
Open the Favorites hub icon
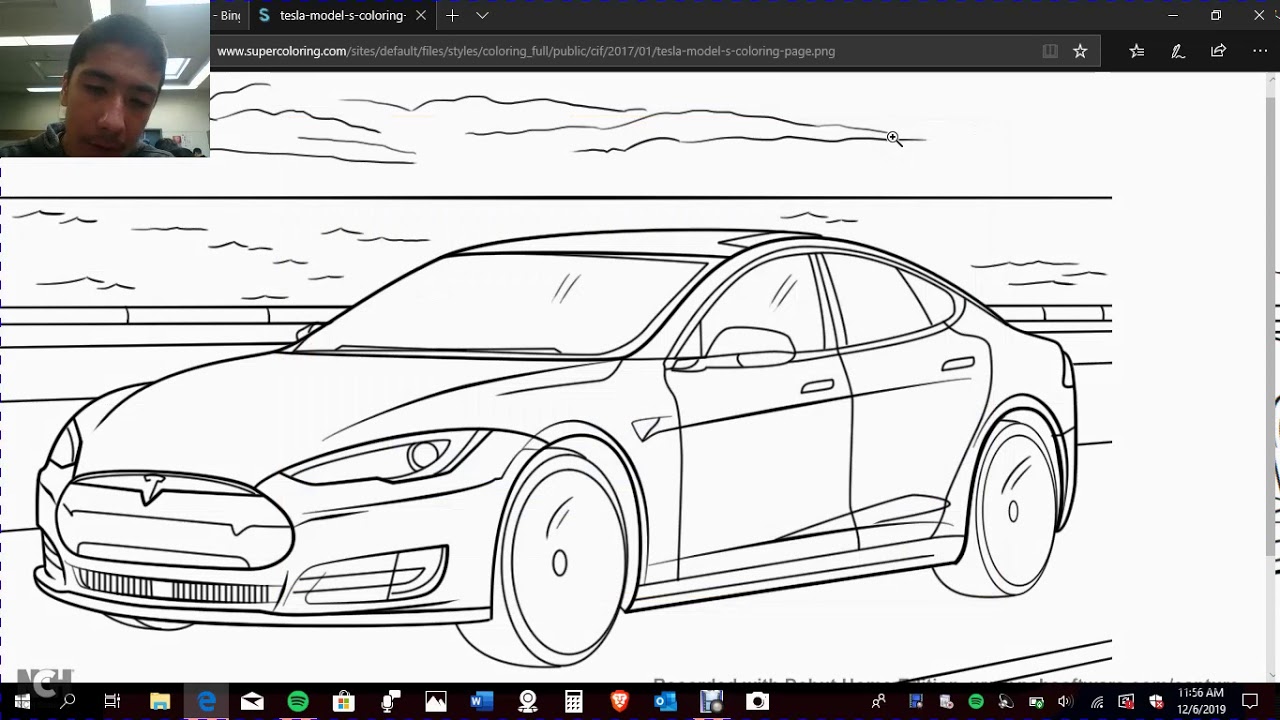1137,51
